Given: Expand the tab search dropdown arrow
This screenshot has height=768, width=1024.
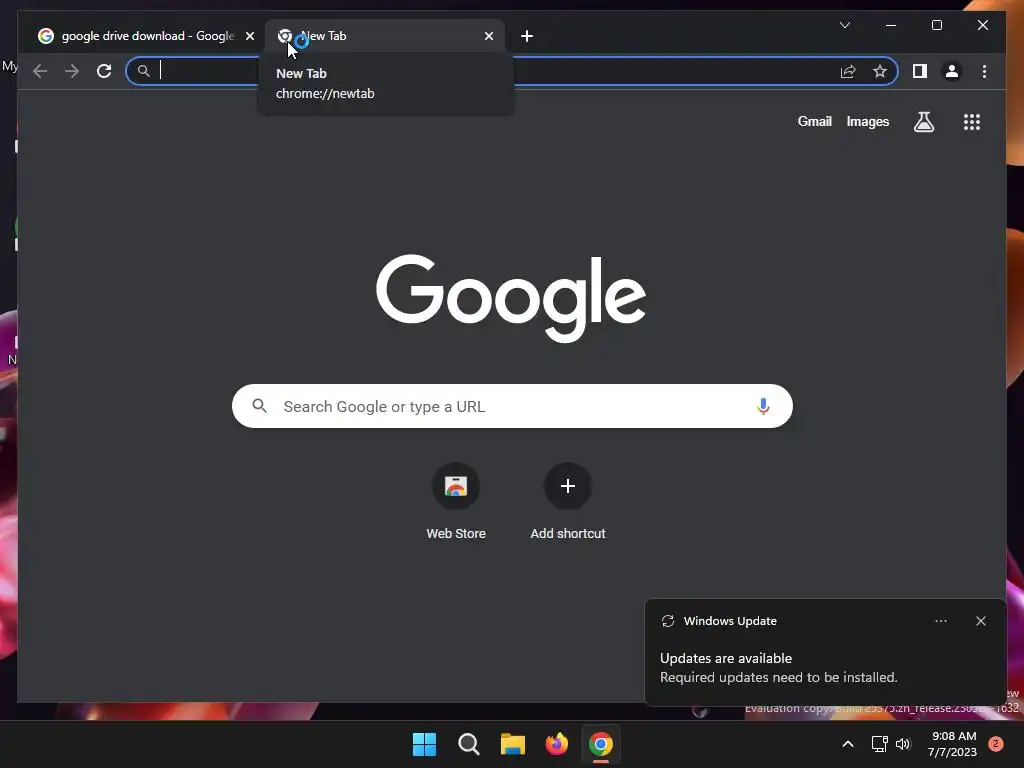Looking at the screenshot, I should (844, 25).
